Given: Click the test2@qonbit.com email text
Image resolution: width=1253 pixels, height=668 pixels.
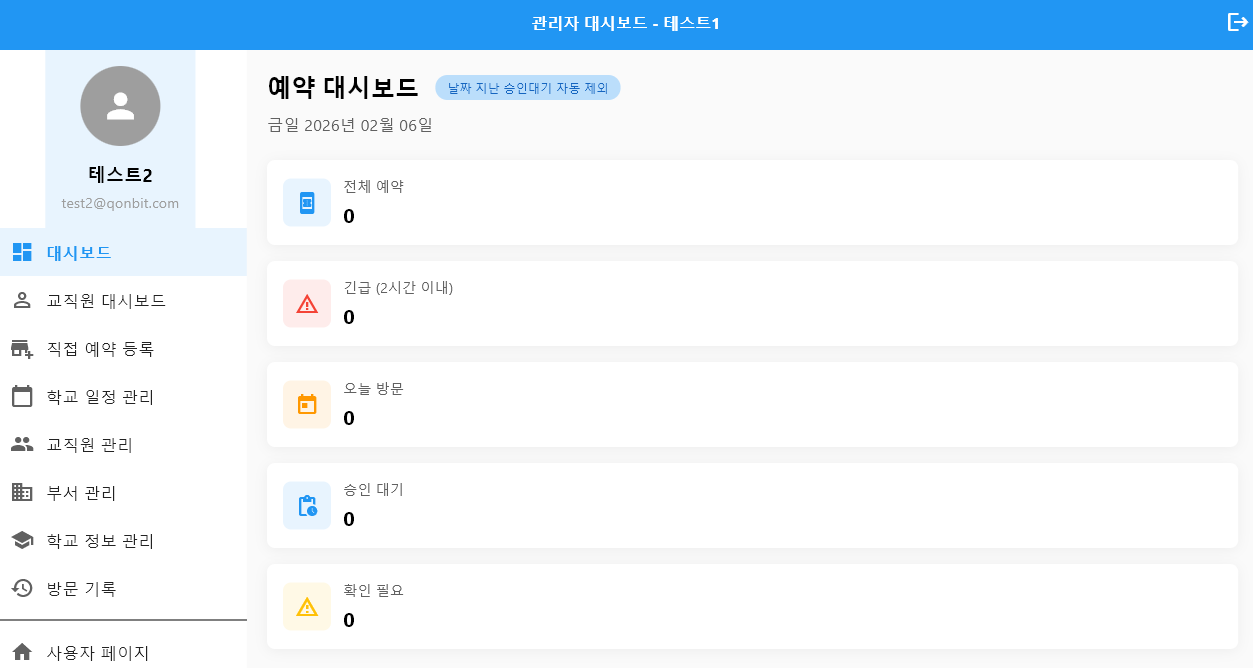Looking at the screenshot, I should [x=120, y=203].
